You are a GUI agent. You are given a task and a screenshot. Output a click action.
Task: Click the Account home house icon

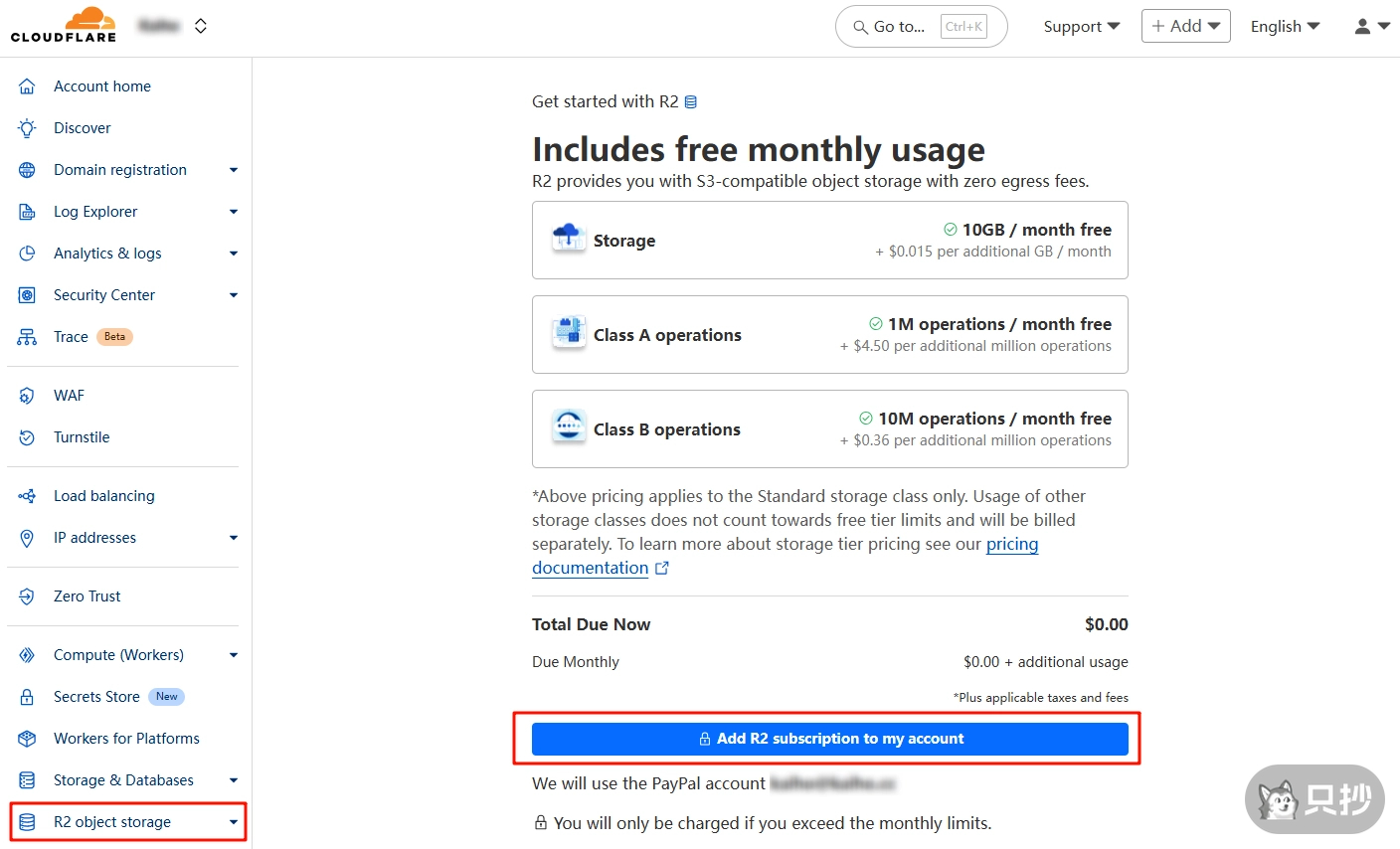tap(27, 86)
